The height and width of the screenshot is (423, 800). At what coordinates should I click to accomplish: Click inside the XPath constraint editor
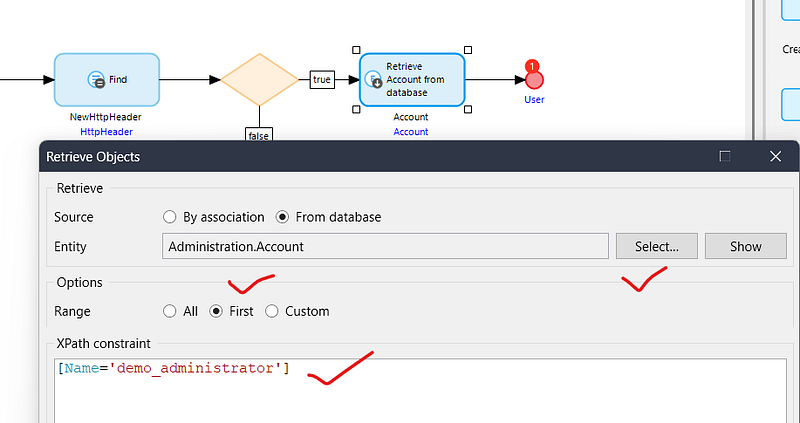(x=400, y=395)
